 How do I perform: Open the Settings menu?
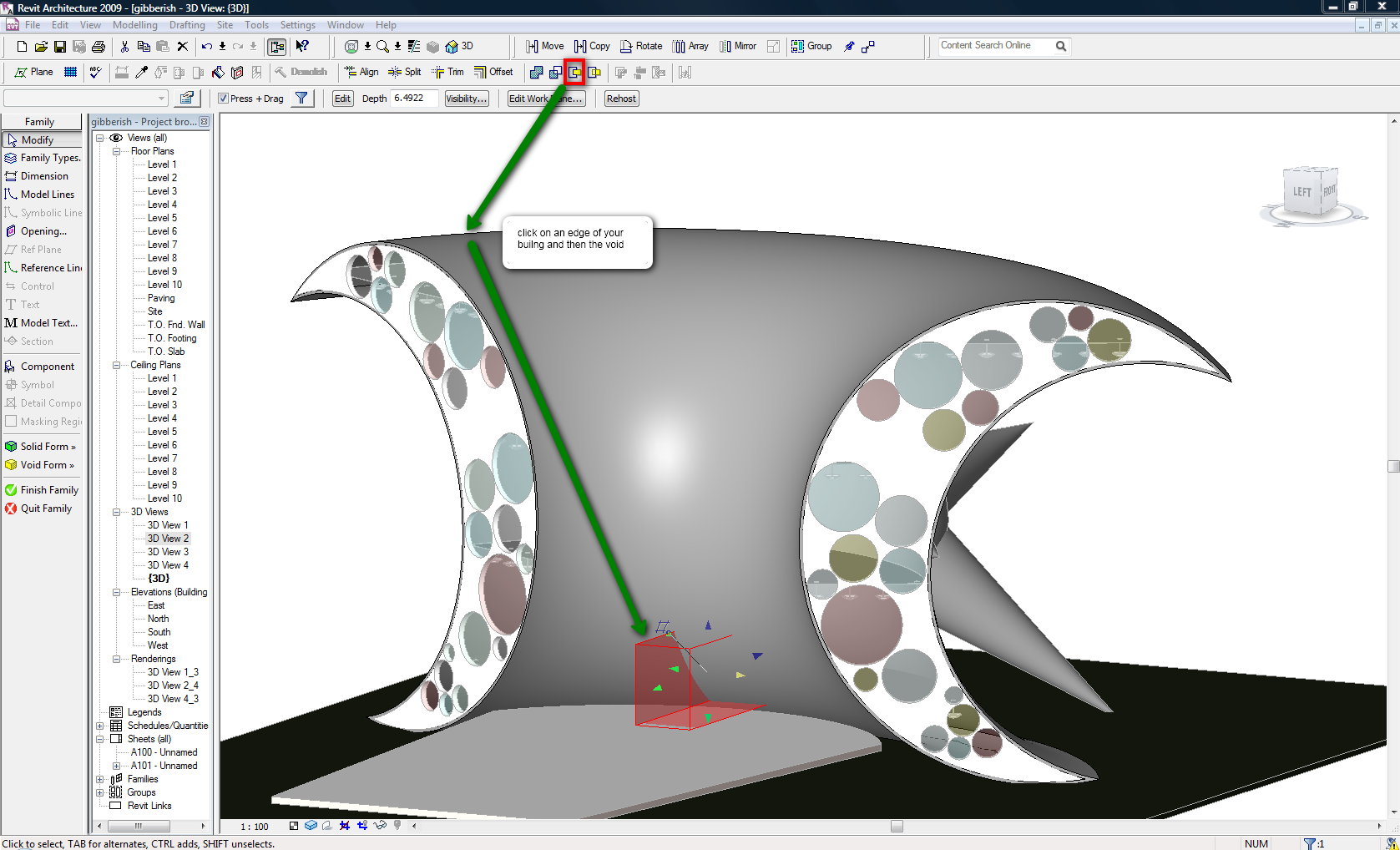[x=297, y=24]
